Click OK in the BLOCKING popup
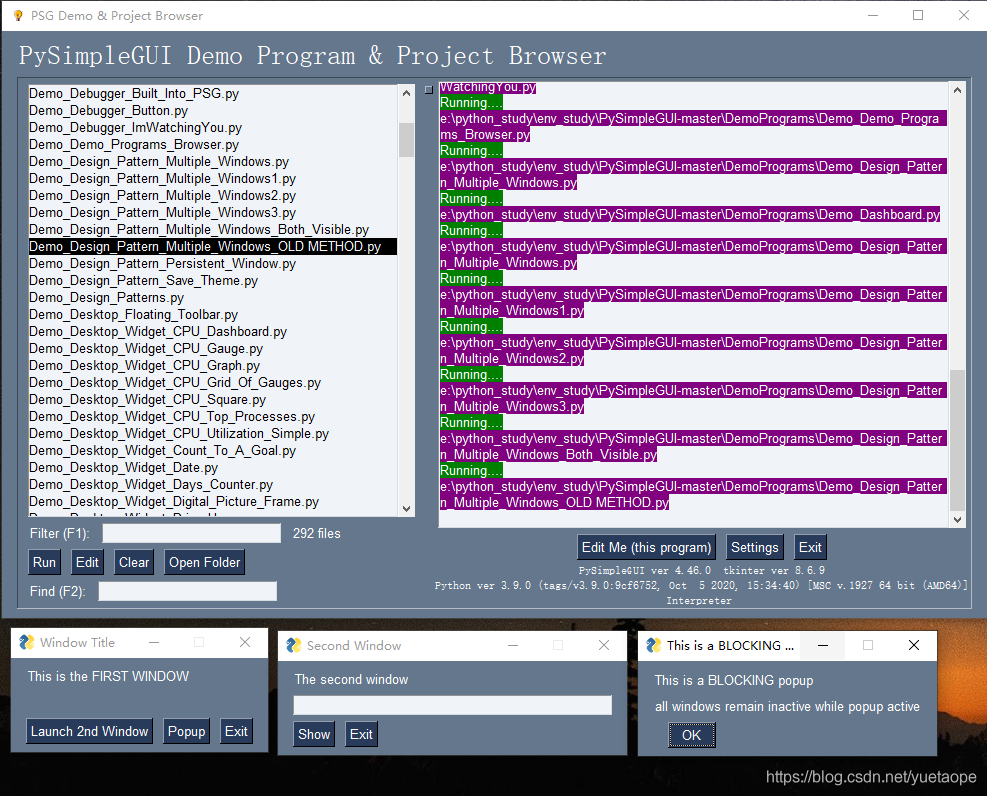 tap(691, 735)
